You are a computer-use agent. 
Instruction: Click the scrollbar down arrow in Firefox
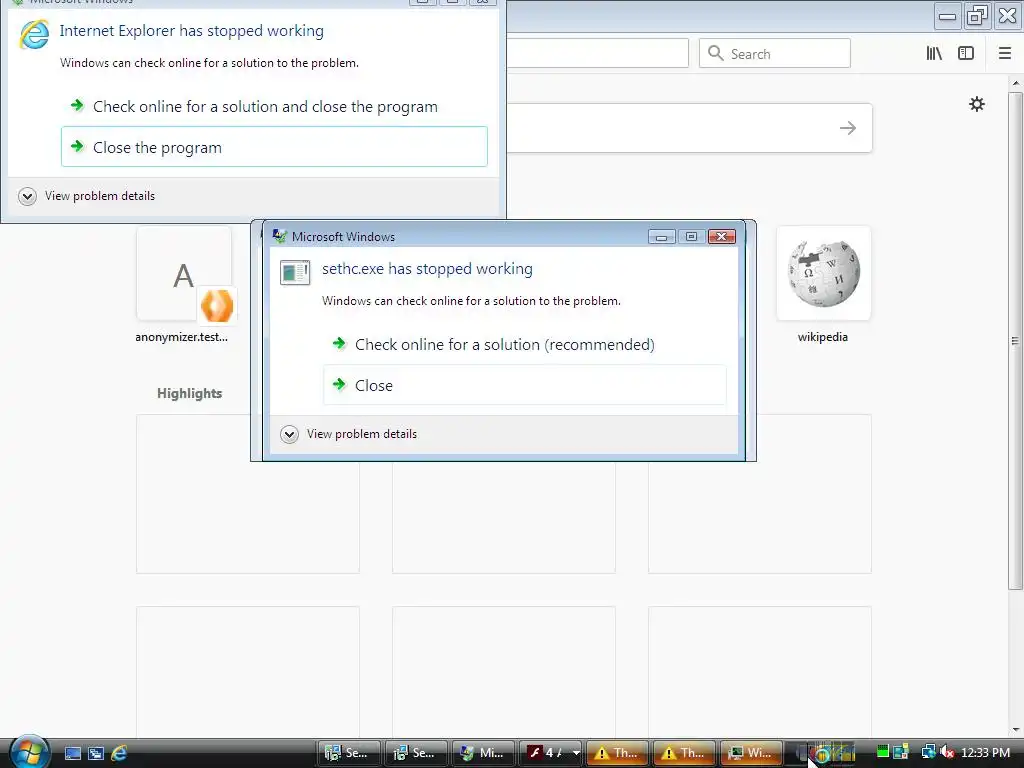point(1015,729)
